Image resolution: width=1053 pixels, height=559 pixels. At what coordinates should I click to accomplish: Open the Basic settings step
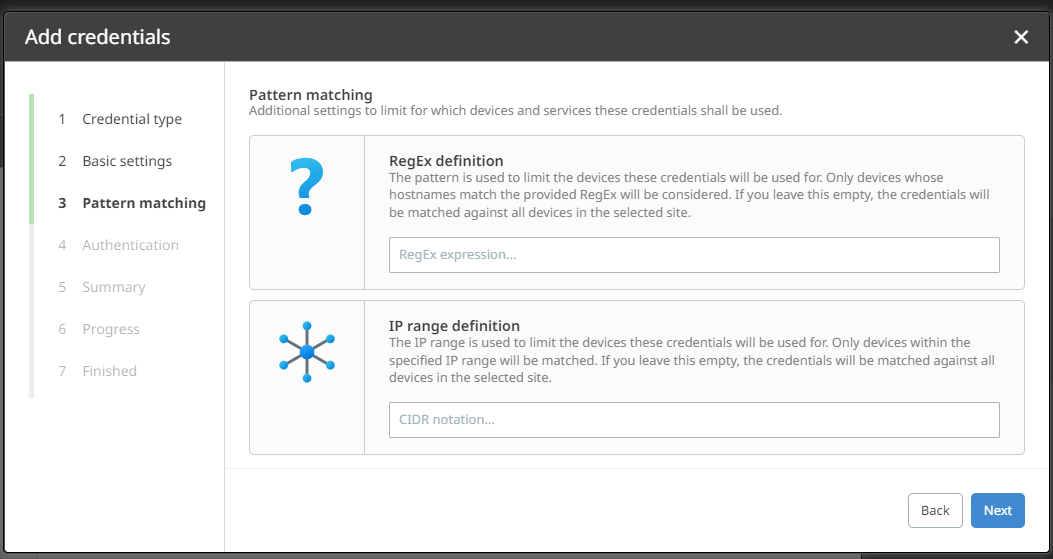click(126, 161)
